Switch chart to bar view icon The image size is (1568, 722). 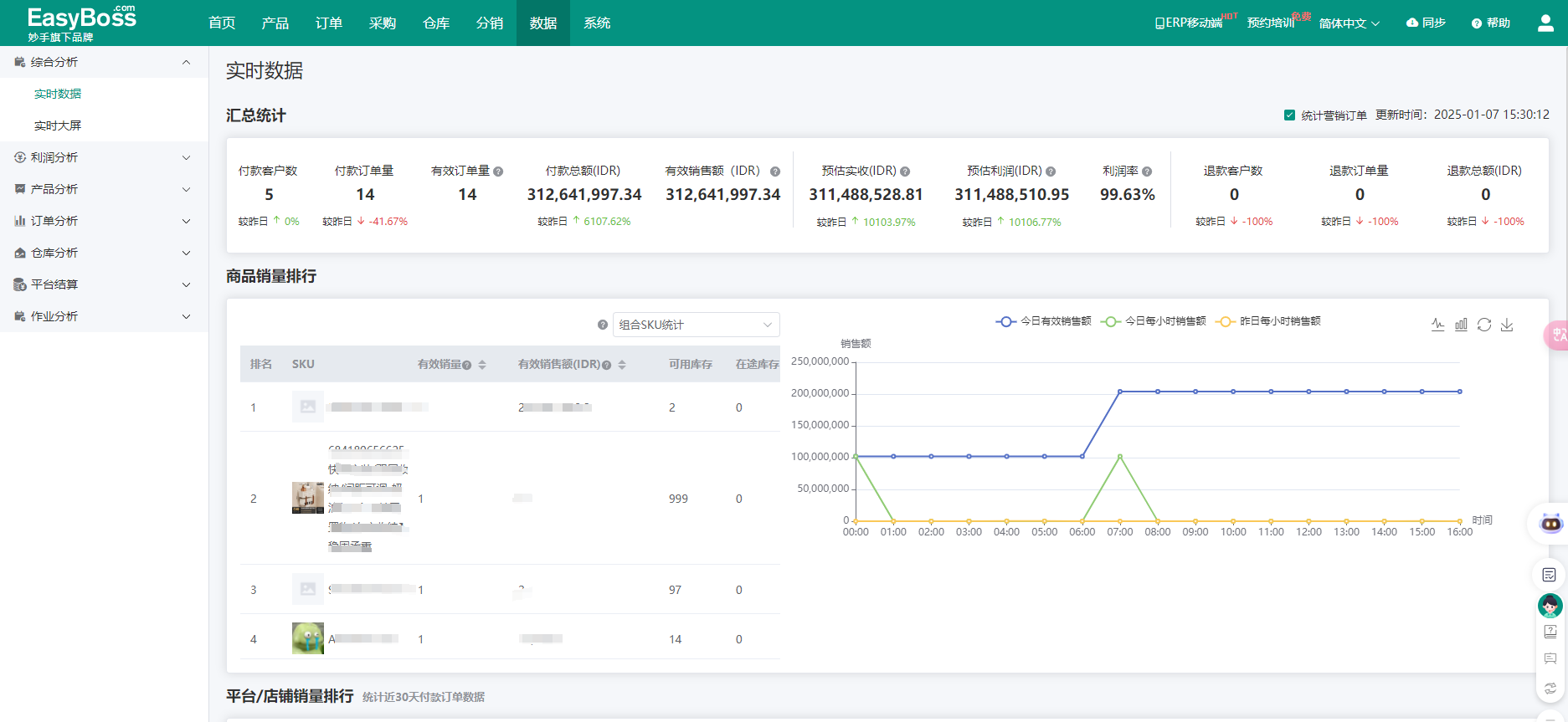pos(1461,325)
